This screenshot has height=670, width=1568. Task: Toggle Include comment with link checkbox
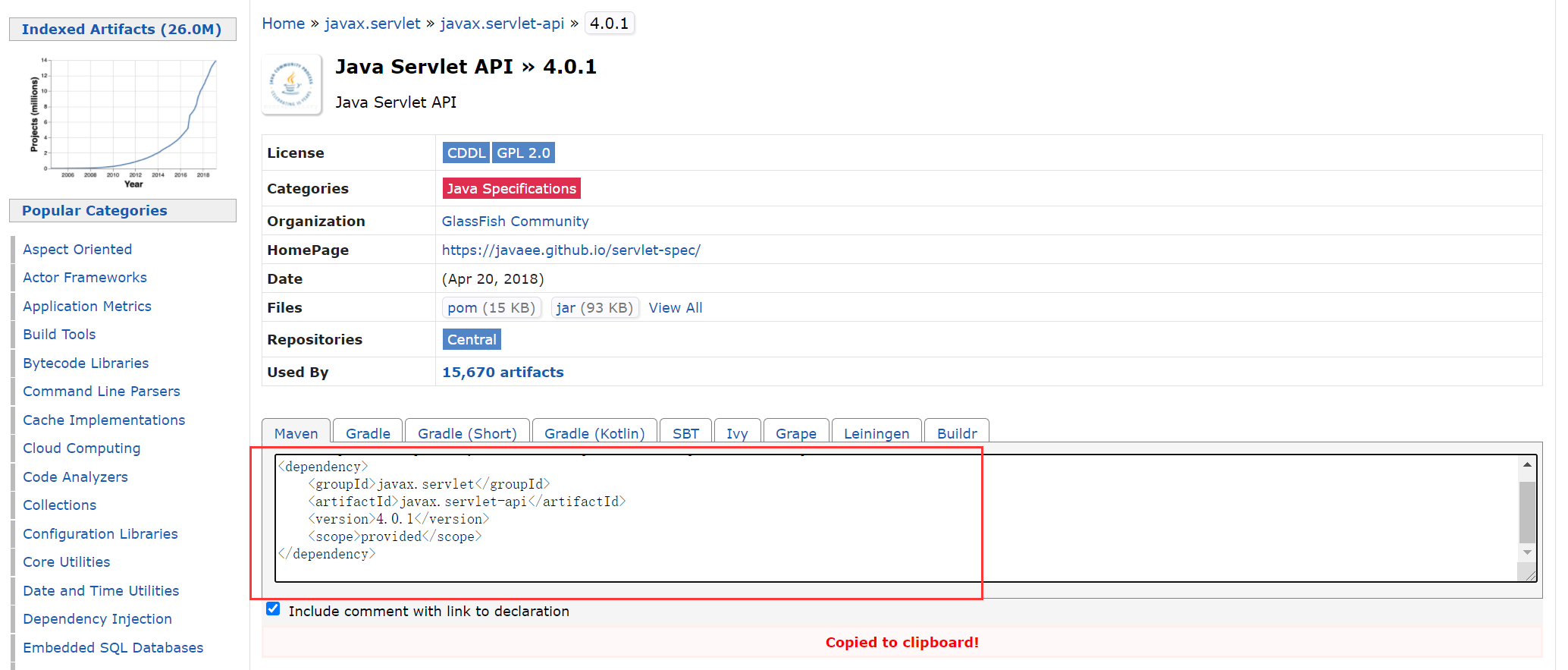(273, 609)
